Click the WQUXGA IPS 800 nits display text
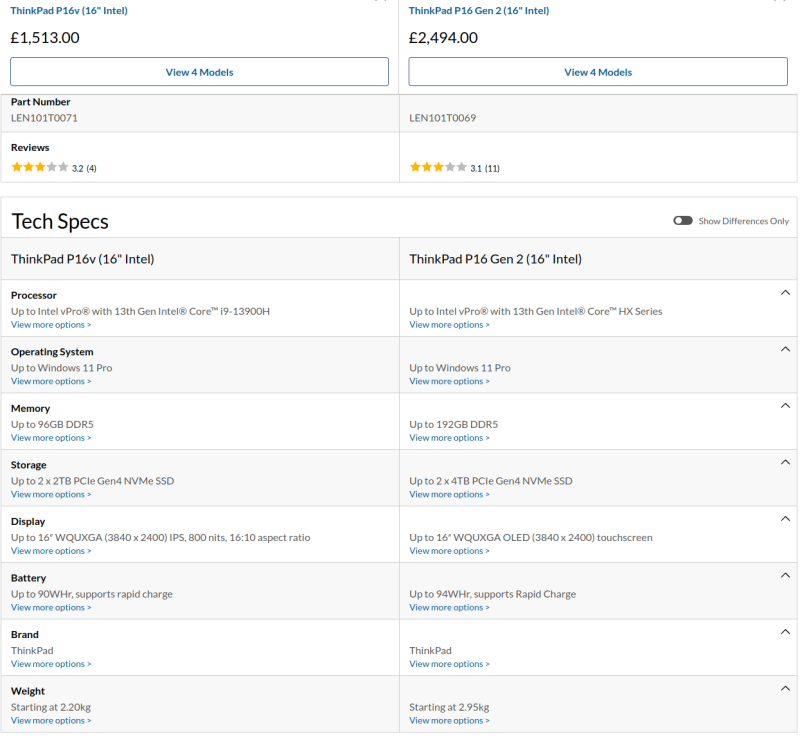 click(x=161, y=538)
